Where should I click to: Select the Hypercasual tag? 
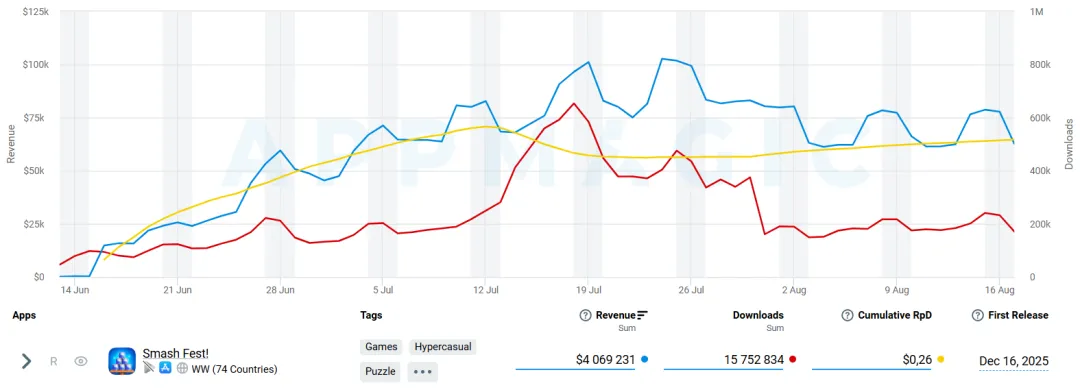coord(443,347)
